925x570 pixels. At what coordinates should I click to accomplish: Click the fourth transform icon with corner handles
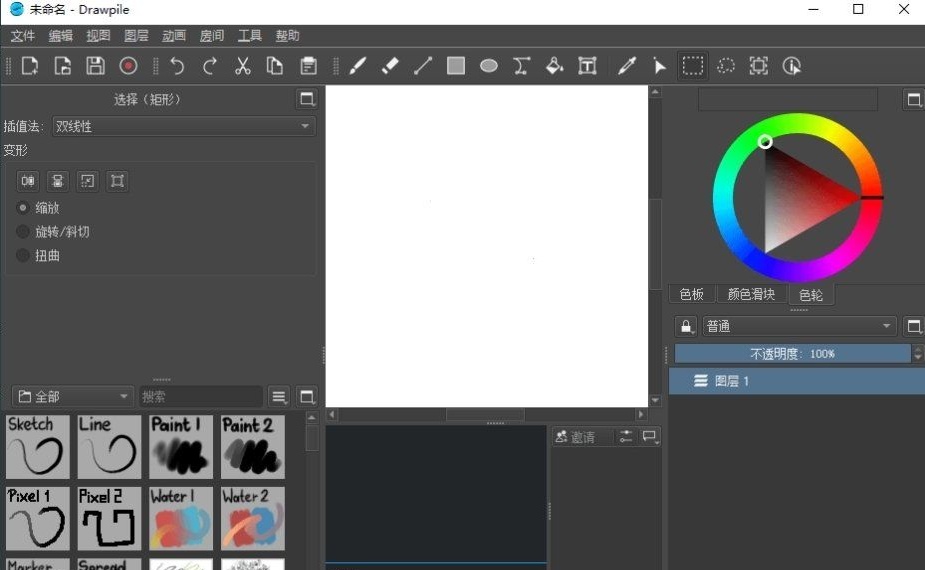pyautogui.click(x=117, y=181)
